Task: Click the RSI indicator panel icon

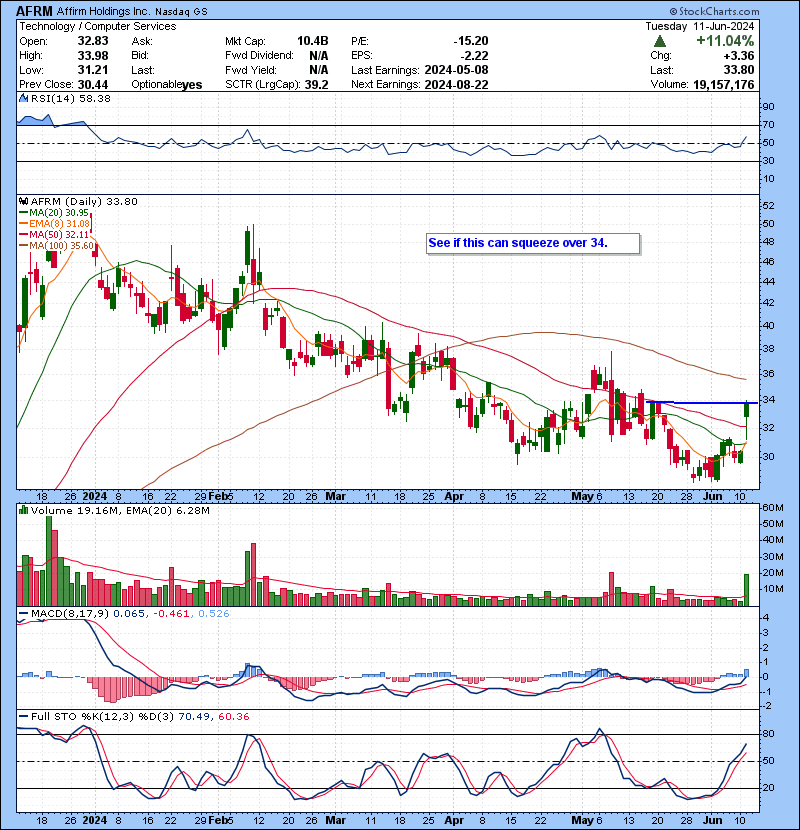Action: point(23,98)
